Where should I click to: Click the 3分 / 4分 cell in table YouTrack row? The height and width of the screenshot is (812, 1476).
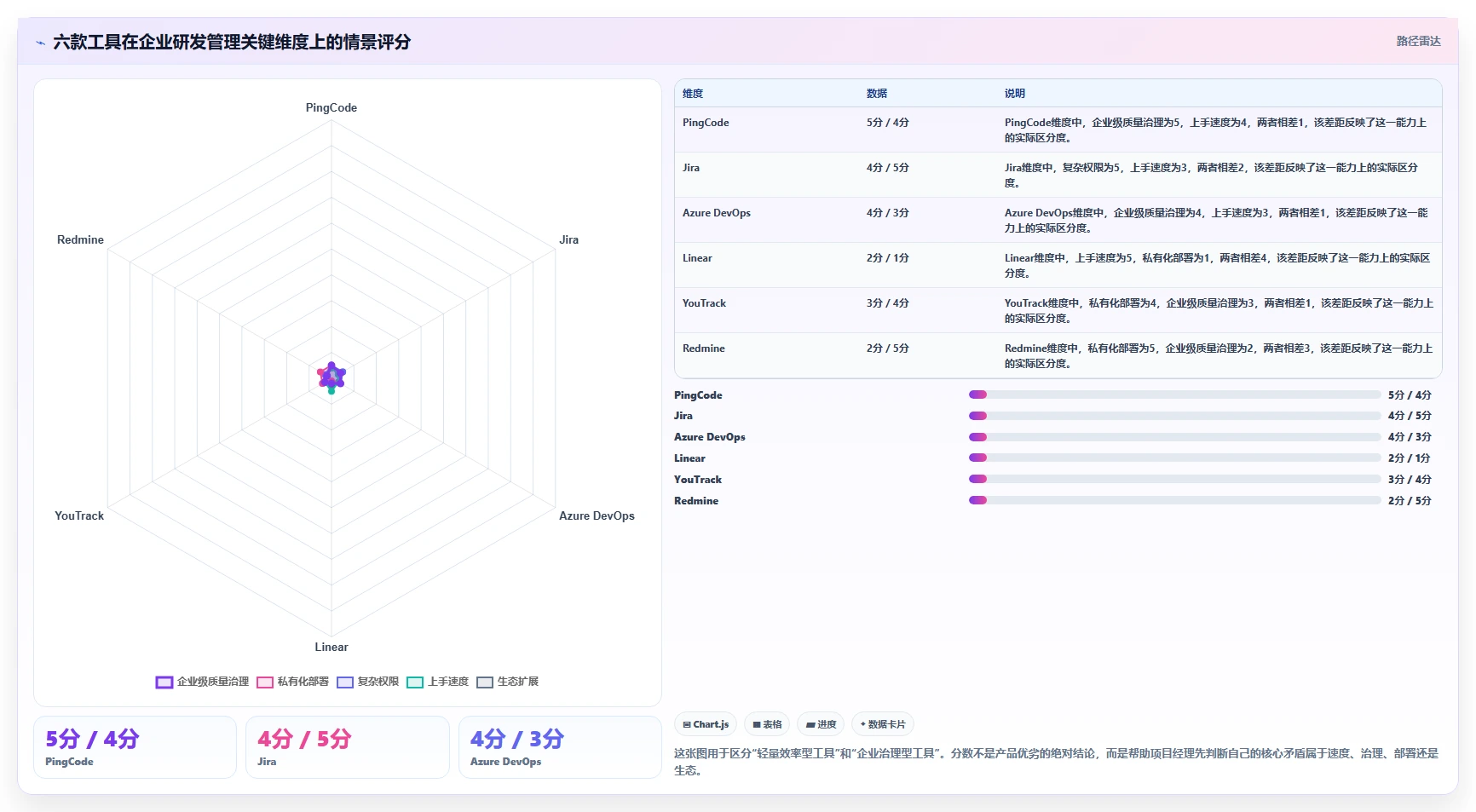(888, 303)
